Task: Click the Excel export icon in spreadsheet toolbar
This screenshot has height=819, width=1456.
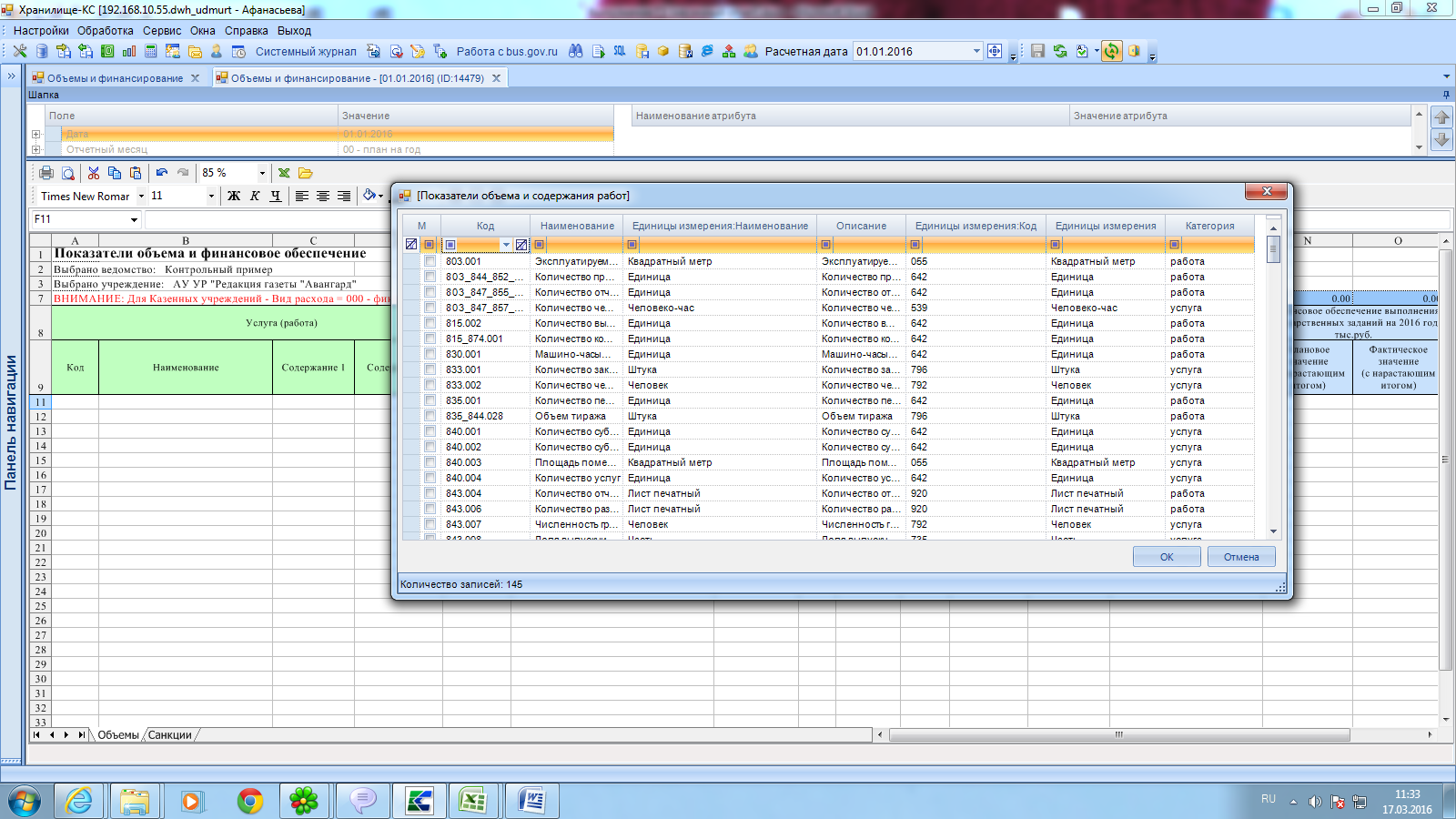Action: pos(284,173)
